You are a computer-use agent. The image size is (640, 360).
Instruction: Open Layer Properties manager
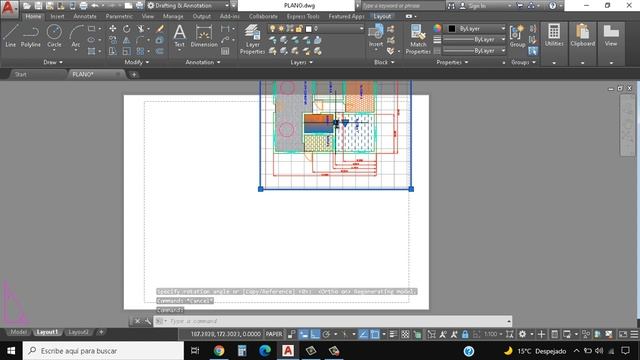click(x=252, y=39)
